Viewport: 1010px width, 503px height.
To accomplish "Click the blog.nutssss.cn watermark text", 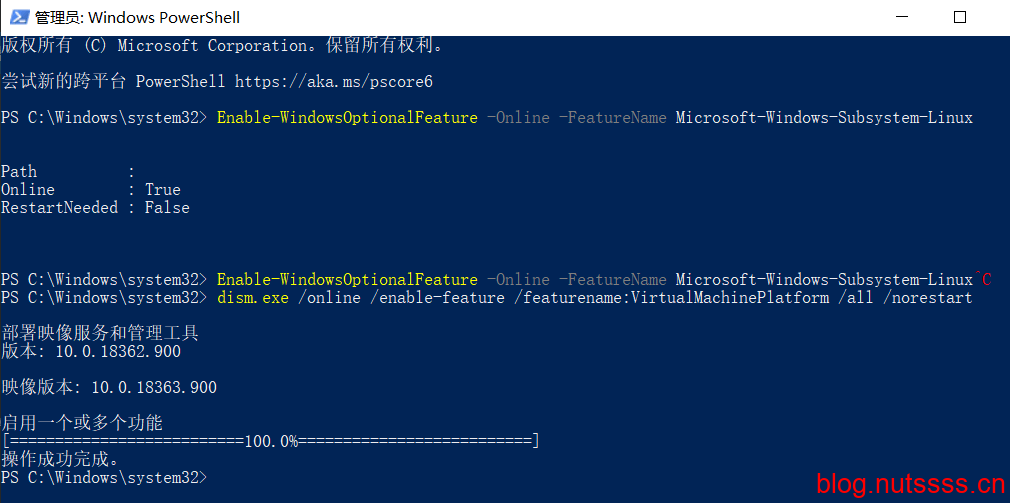I will (x=910, y=483).
